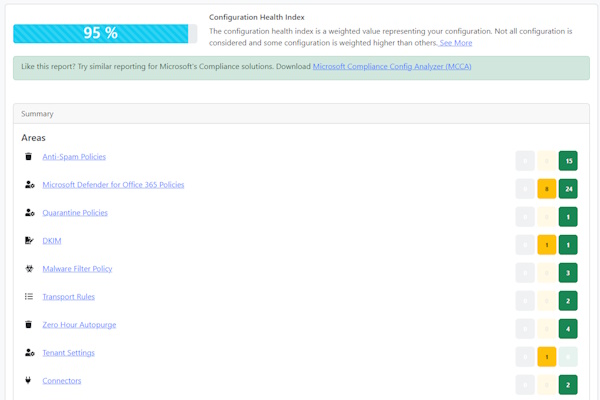Image resolution: width=600 pixels, height=400 pixels.
Task: Jump to the DKIM section
Action: coord(52,241)
